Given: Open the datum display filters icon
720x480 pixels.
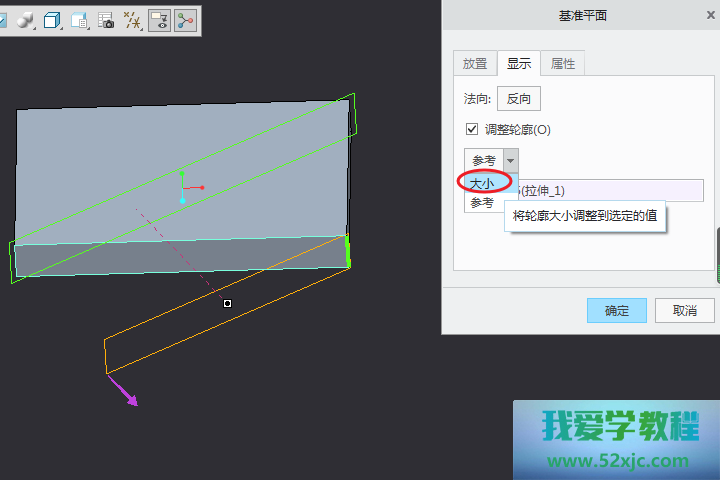Looking at the screenshot, I should [x=131, y=20].
